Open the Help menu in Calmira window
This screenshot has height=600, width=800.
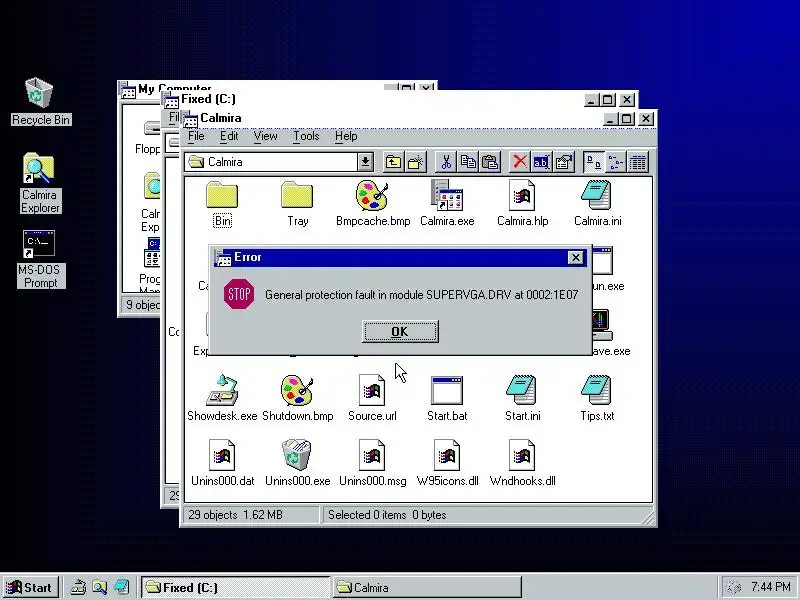pos(346,136)
